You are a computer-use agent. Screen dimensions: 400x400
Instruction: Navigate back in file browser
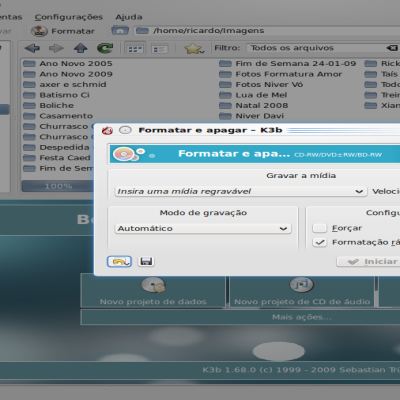(32, 48)
